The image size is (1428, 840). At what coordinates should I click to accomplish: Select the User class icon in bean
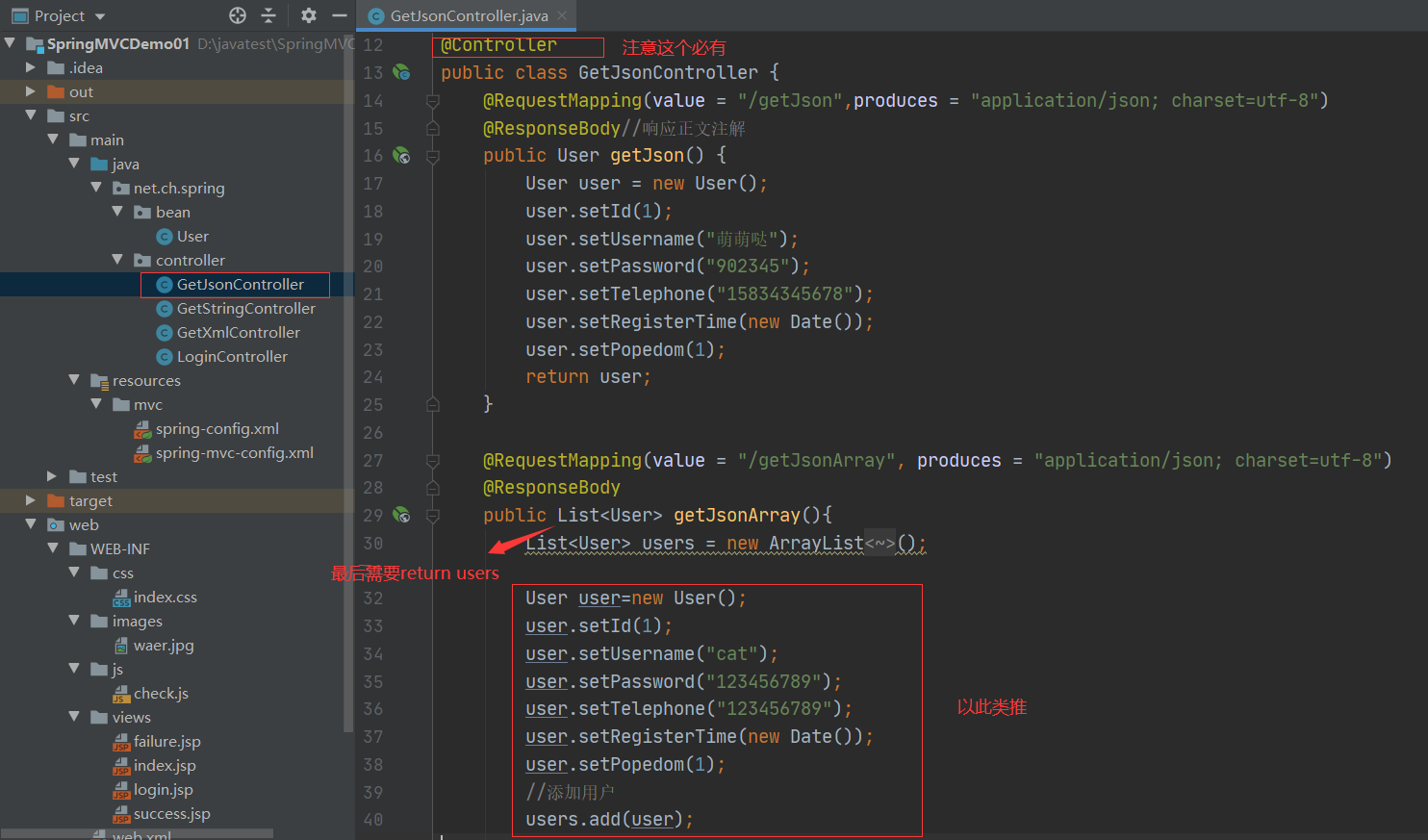[x=165, y=237]
